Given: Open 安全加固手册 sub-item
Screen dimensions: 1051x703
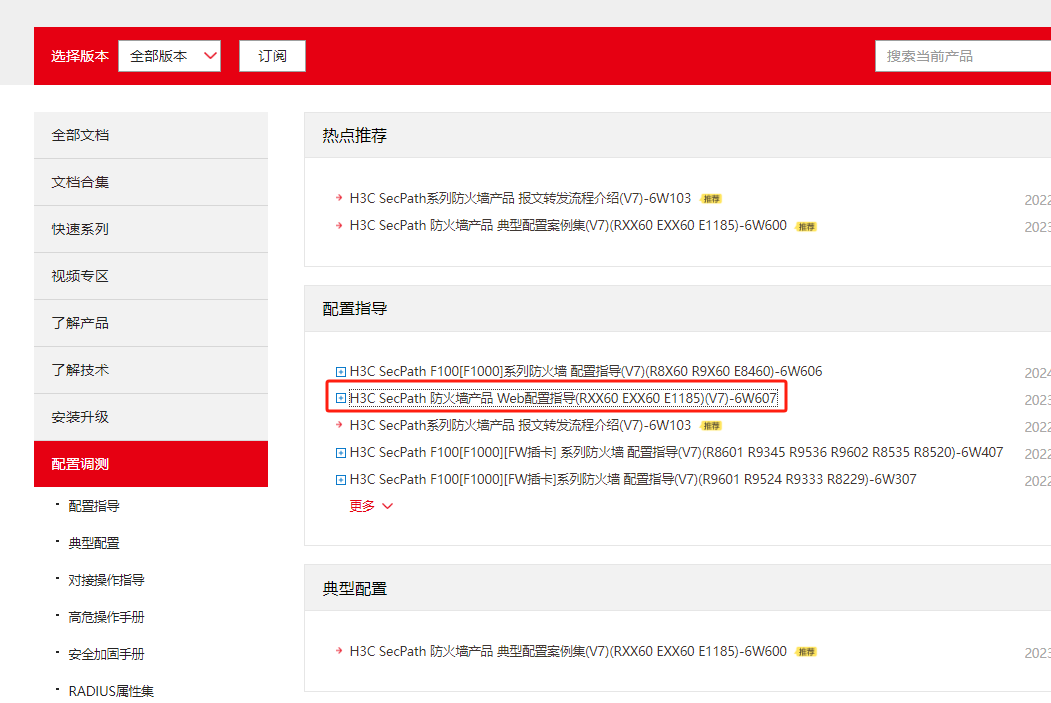Looking at the screenshot, I should pos(107,653).
